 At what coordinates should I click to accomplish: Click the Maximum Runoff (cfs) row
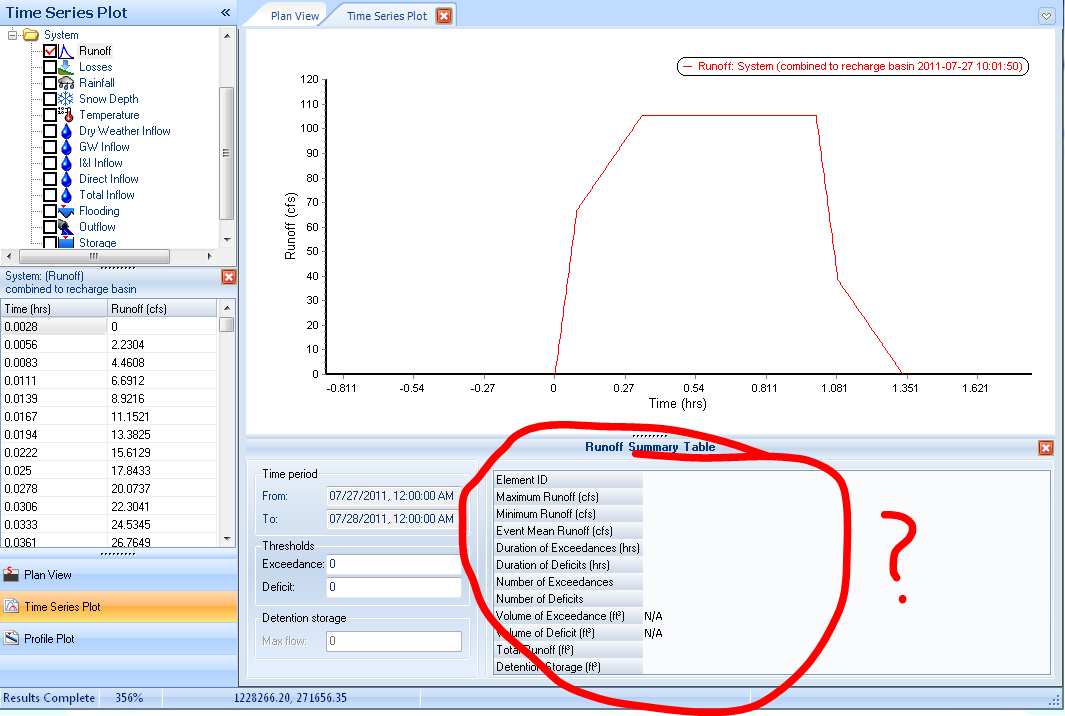coord(772,497)
